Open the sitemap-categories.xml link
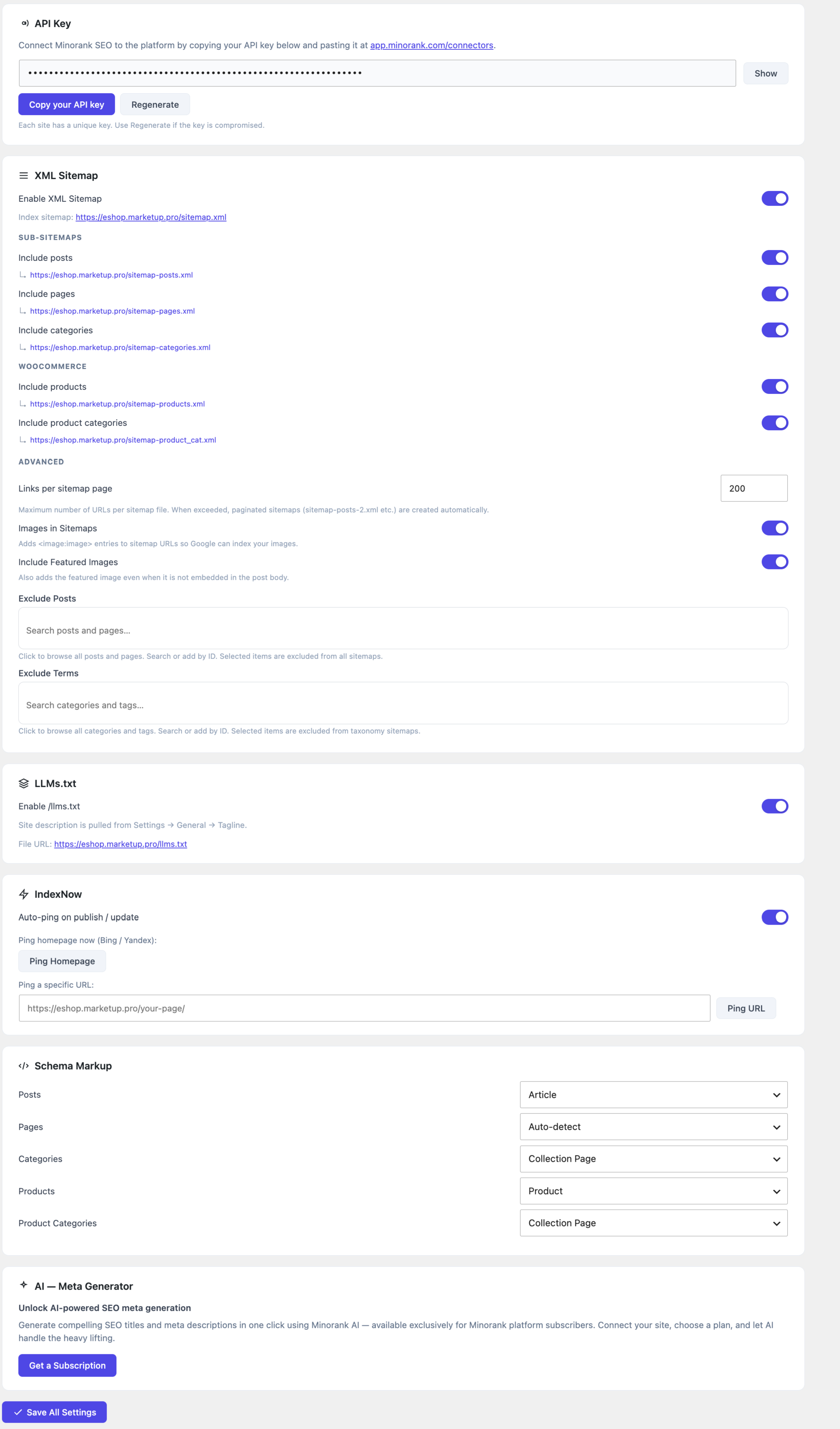 [x=120, y=347]
